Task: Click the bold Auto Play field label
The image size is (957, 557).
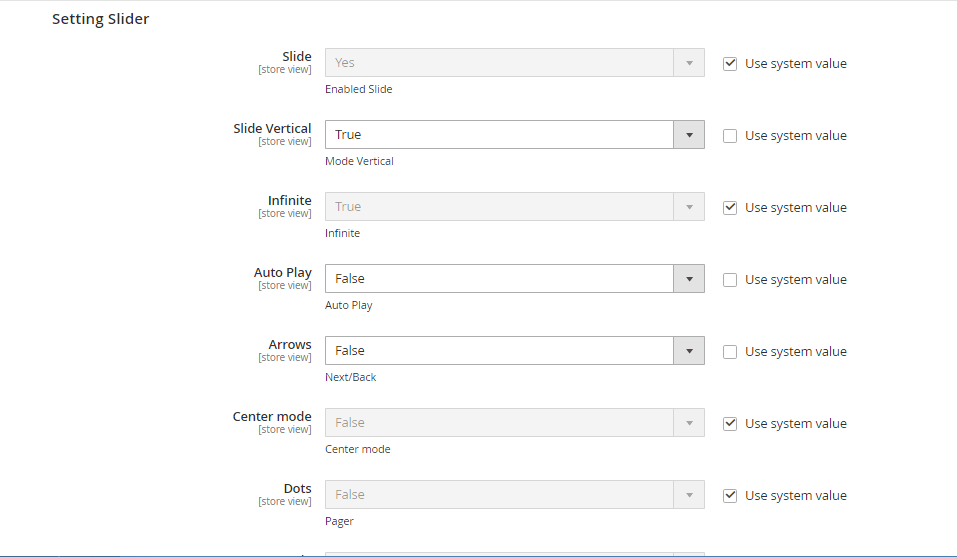Action: tap(283, 273)
